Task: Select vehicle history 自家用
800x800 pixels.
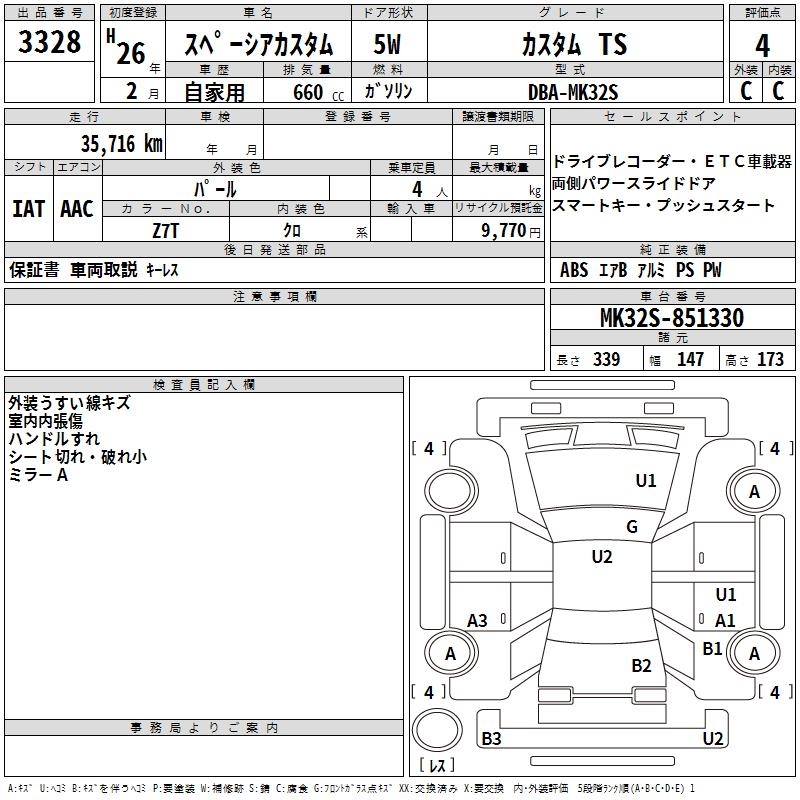Action: (x=214, y=92)
